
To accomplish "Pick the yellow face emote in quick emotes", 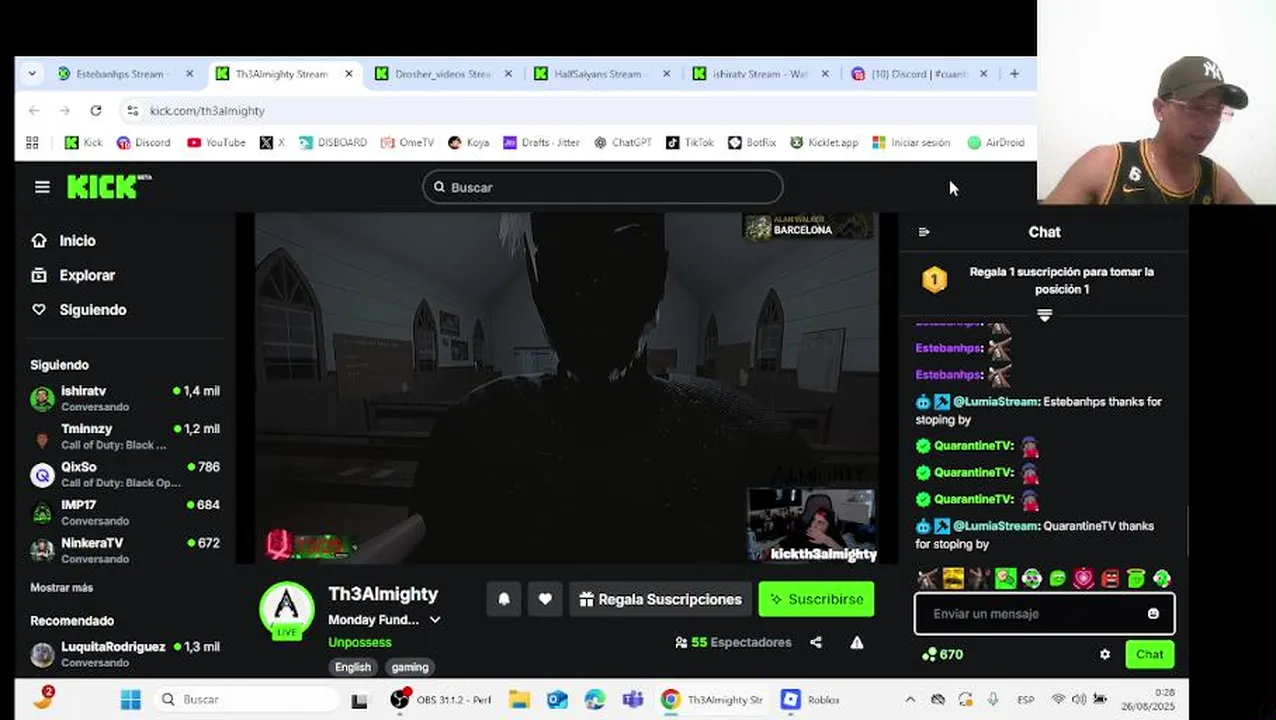I will click(953, 578).
